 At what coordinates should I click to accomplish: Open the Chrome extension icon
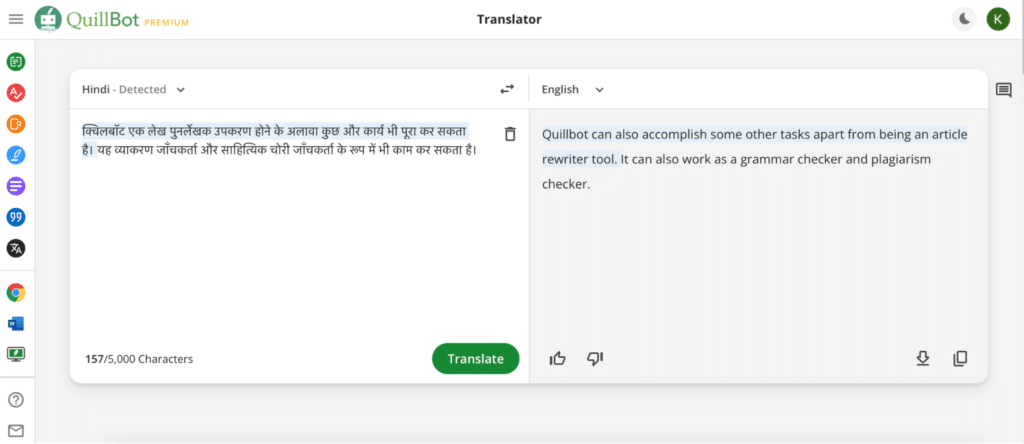[16, 293]
